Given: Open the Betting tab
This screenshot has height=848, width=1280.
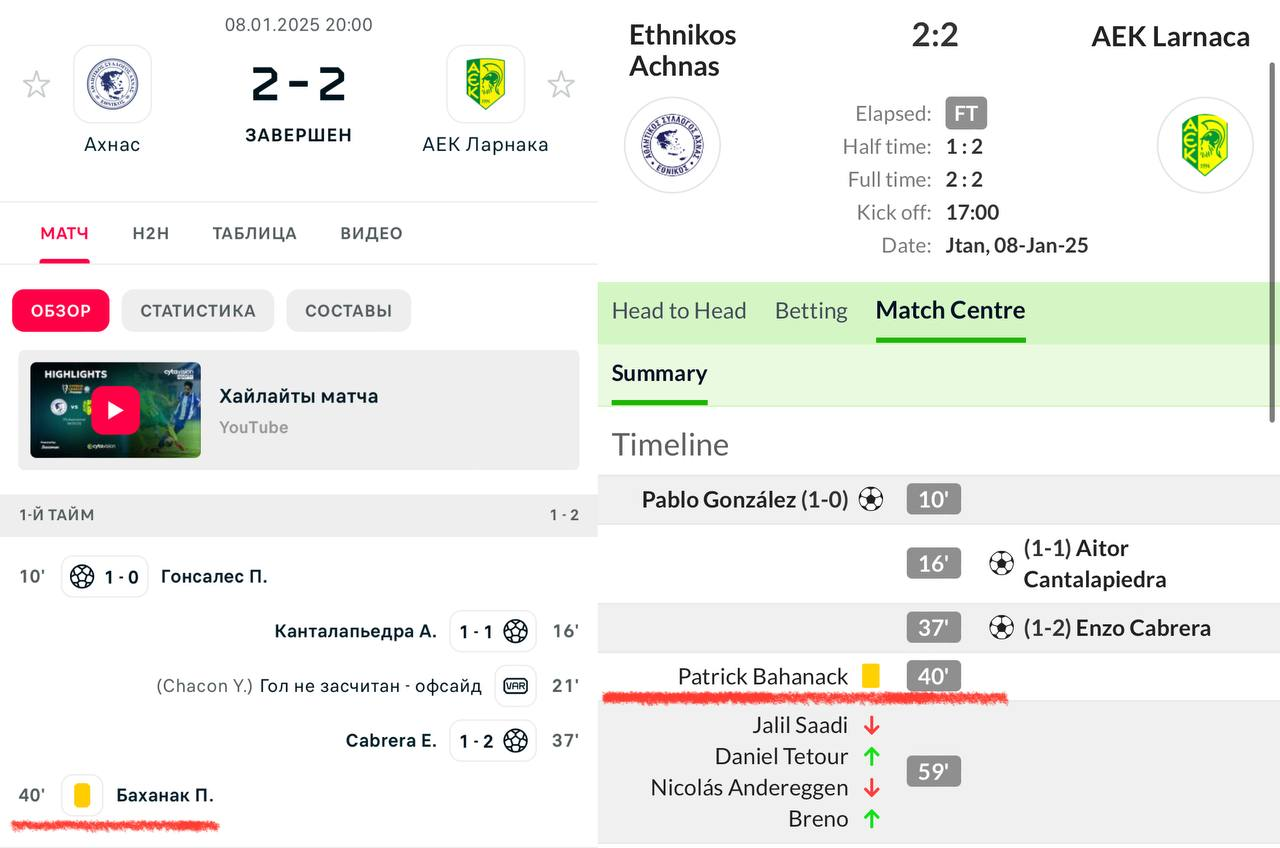Looking at the screenshot, I should 811,311.
